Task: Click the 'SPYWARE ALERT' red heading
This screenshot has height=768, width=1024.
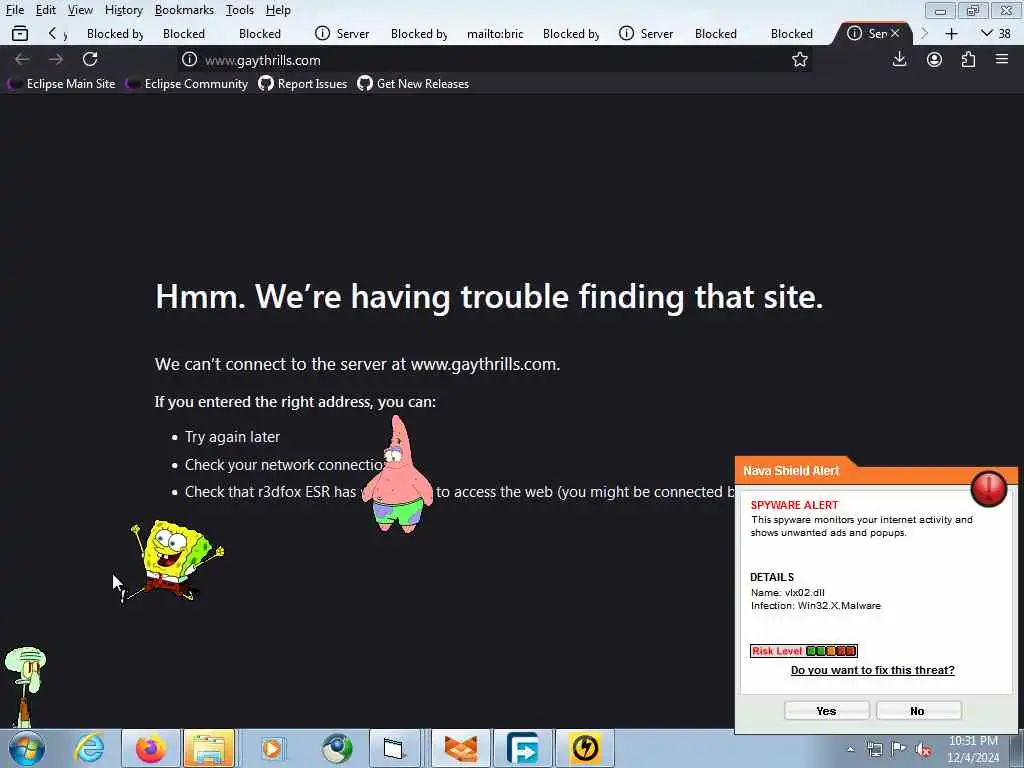Action: (795, 505)
